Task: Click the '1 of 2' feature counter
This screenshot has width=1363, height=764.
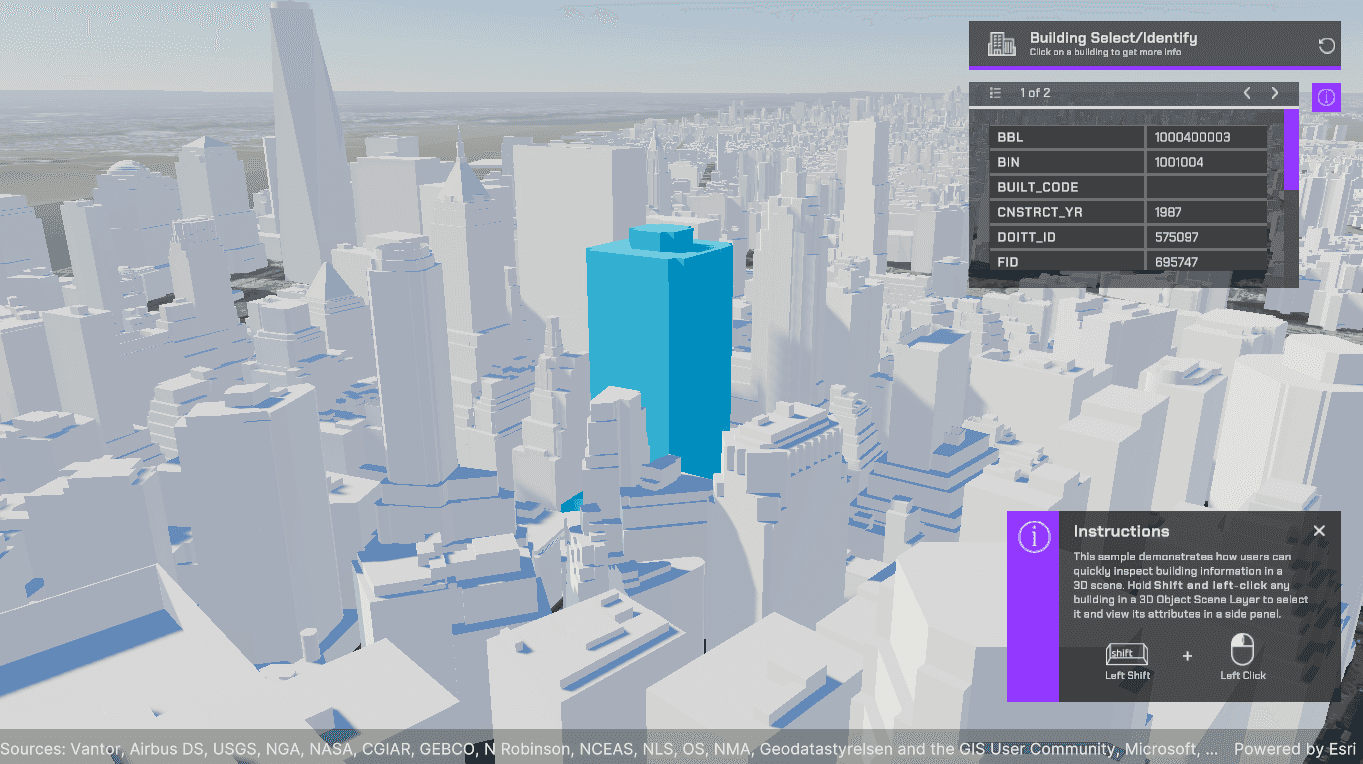Action: click(1035, 93)
